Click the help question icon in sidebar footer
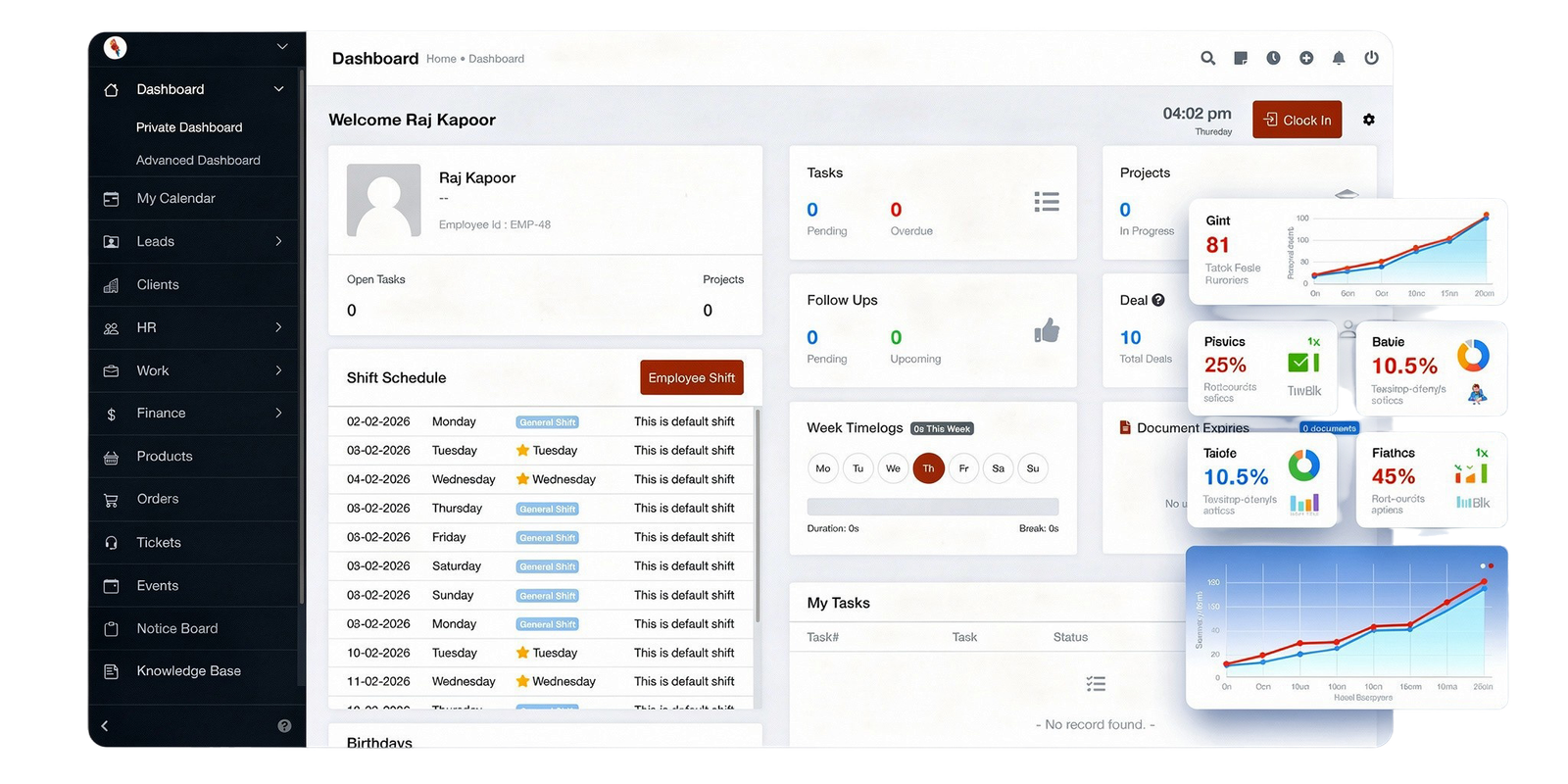Viewport: 1568px width, 784px height. (x=284, y=726)
